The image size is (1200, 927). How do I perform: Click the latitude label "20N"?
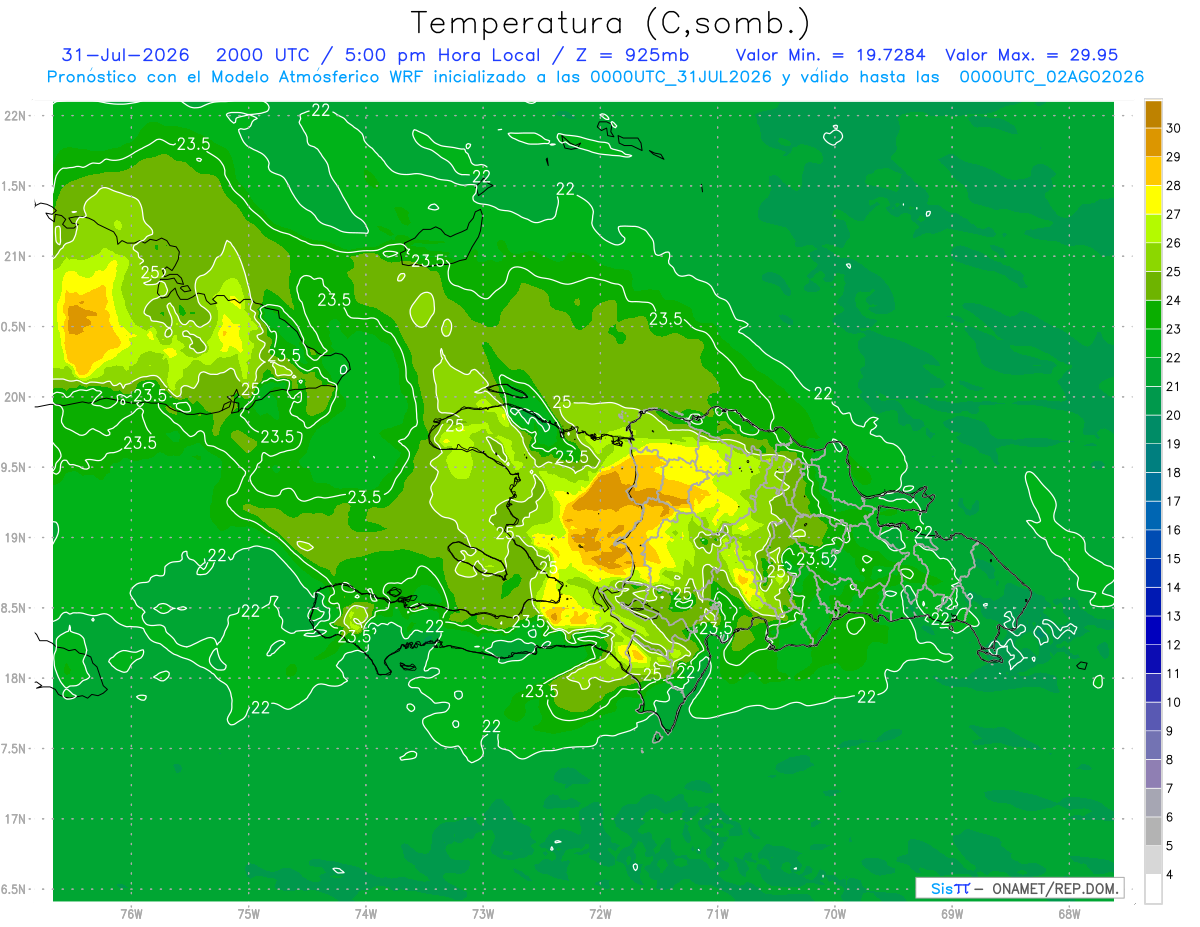[x=15, y=397]
